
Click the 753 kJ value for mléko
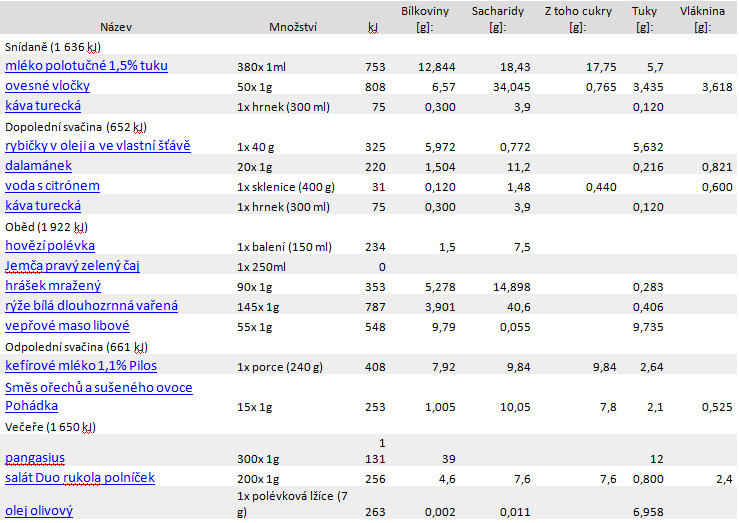pos(375,67)
